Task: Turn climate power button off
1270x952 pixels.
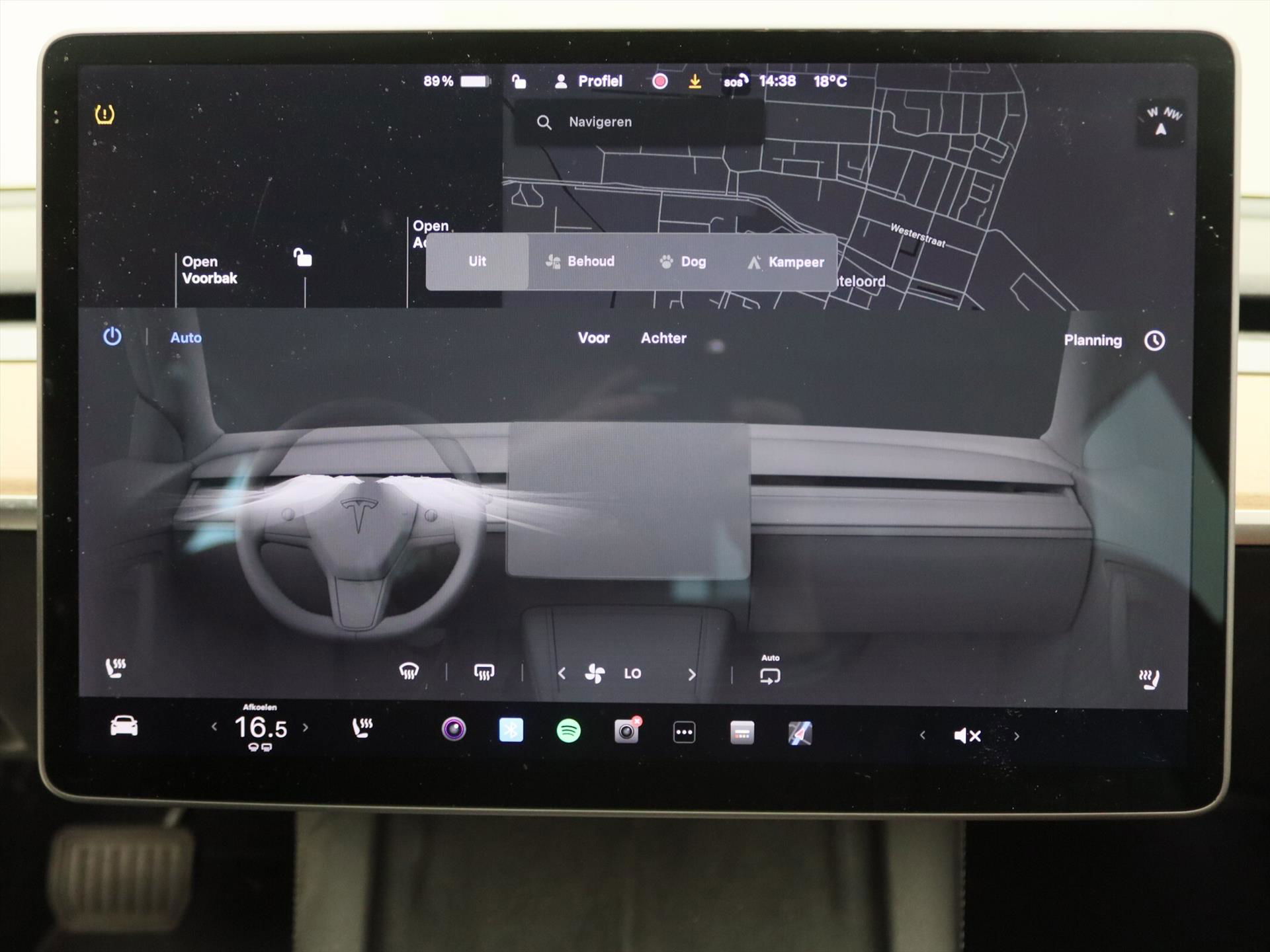Action: 112,337
